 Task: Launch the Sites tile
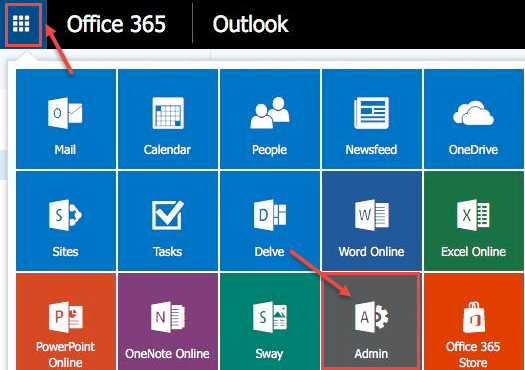[x=66, y=221]
